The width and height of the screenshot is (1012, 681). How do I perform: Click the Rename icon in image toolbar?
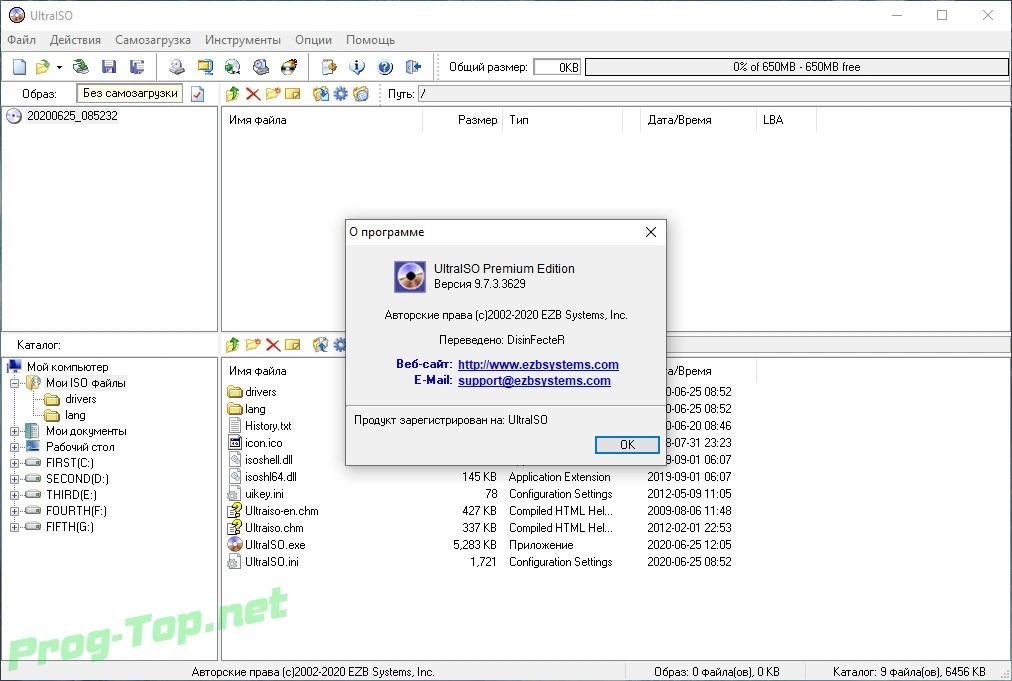coord(293,94)
